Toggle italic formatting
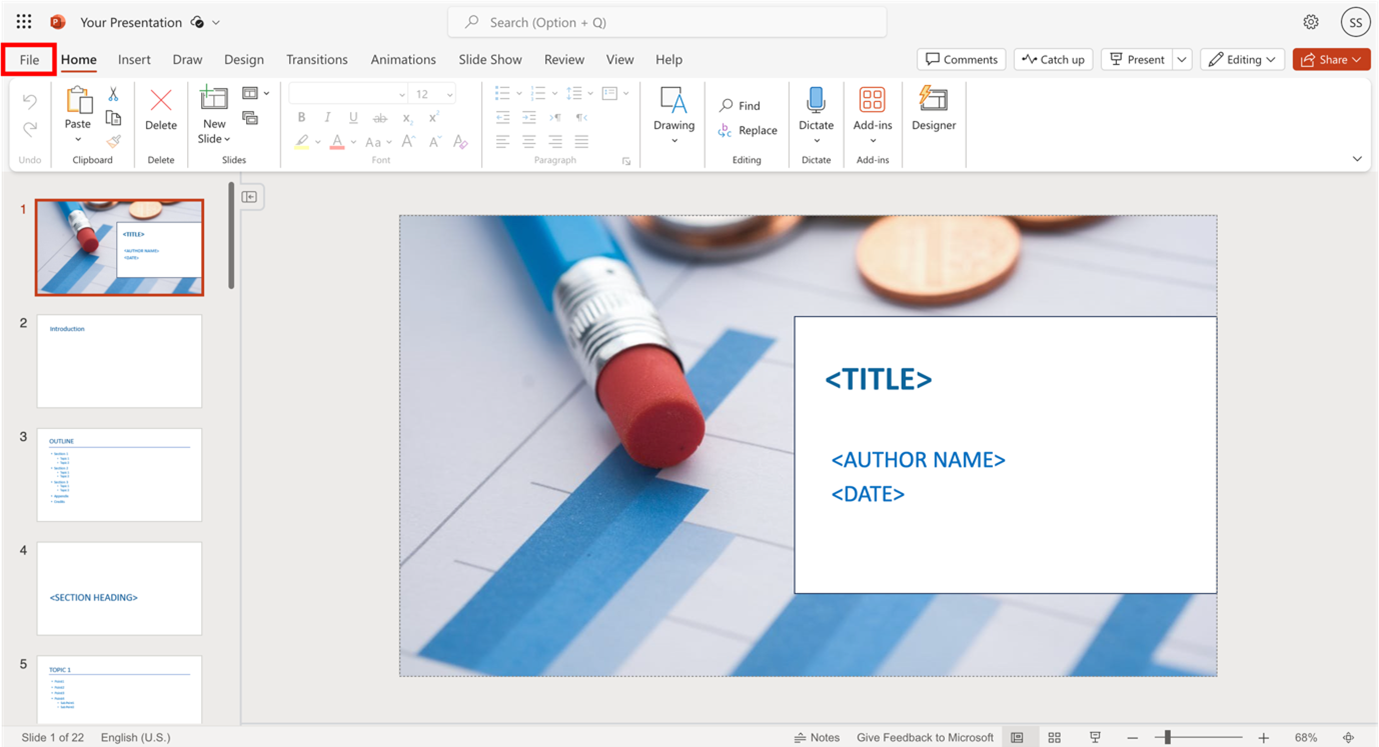Image resolution: width=1379 pixels, height=747 pixels. [x=327, y=117]
